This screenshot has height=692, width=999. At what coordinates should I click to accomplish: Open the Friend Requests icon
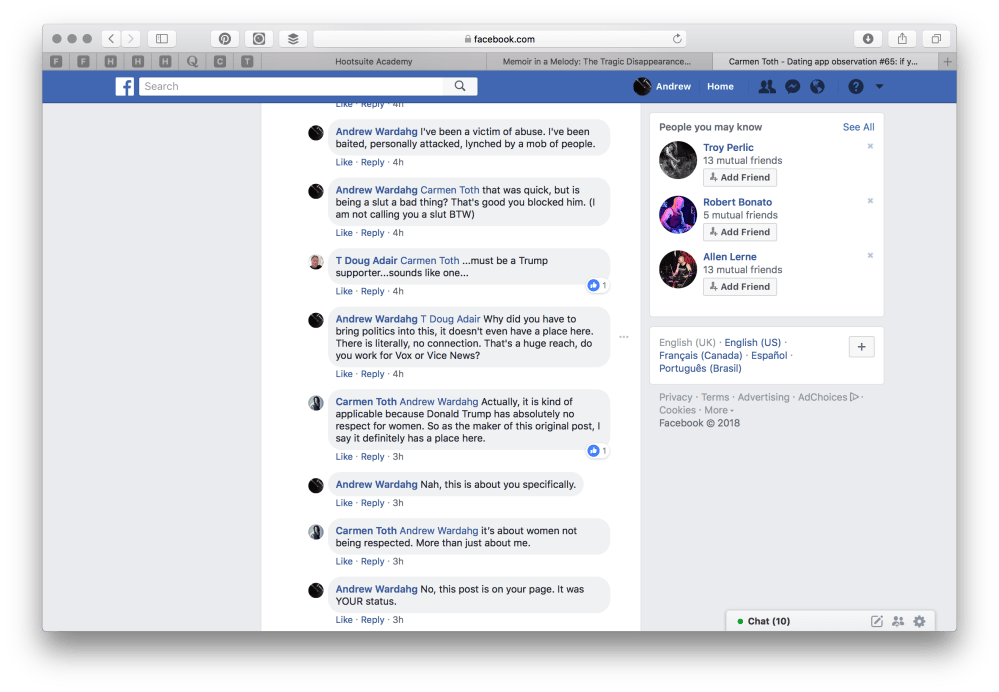[x=767, y=87]
